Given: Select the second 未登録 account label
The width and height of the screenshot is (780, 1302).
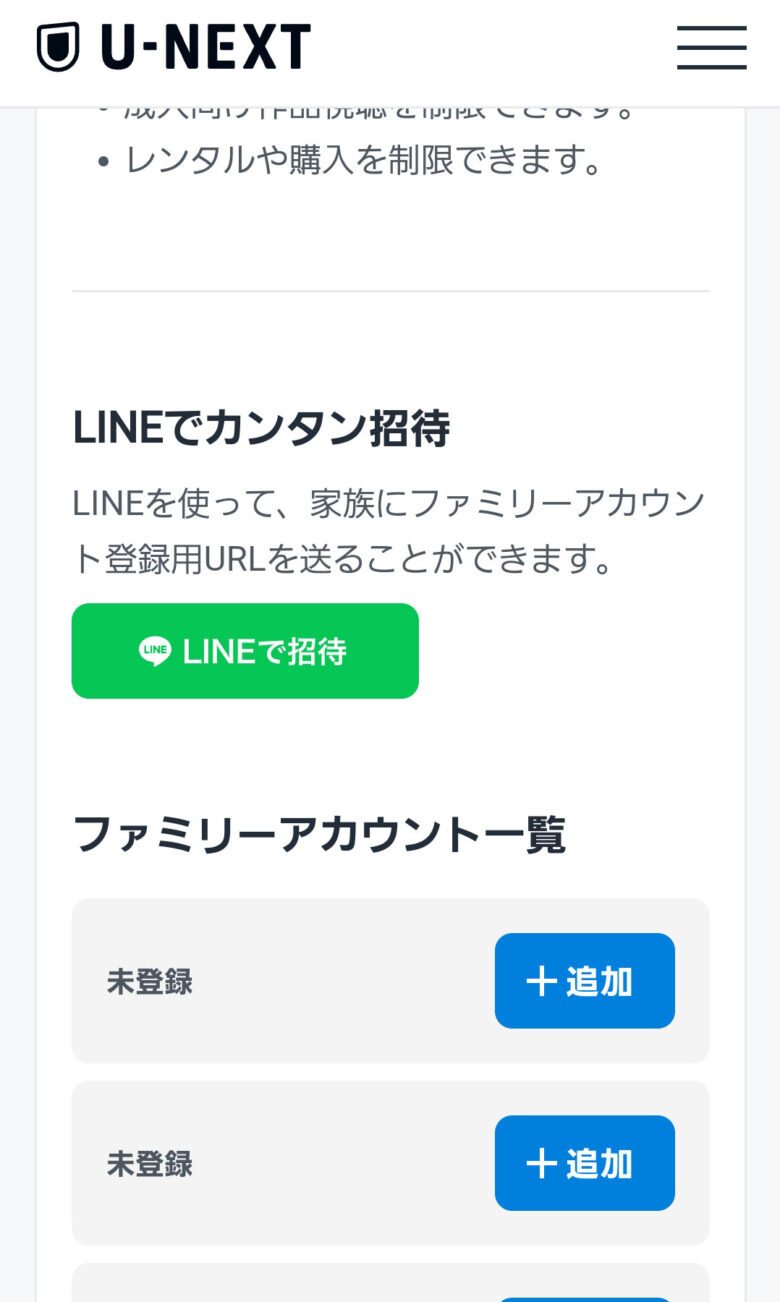Looking at the screenshot, I should [x=150, y=1164].
